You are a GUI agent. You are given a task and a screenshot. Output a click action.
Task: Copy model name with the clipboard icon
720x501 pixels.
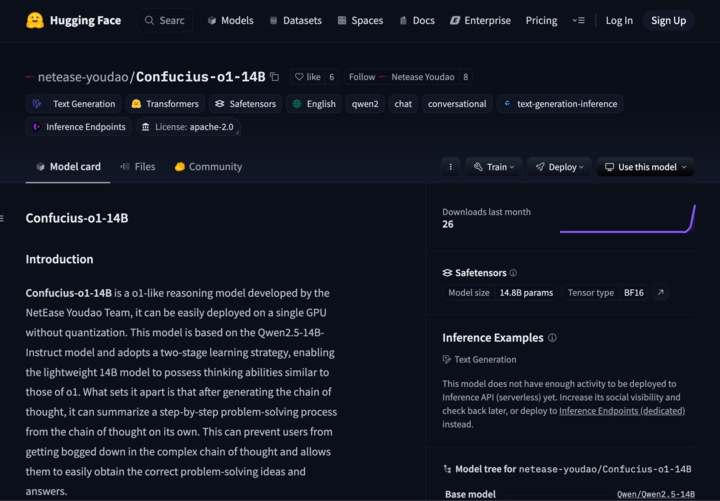[275, 77]
